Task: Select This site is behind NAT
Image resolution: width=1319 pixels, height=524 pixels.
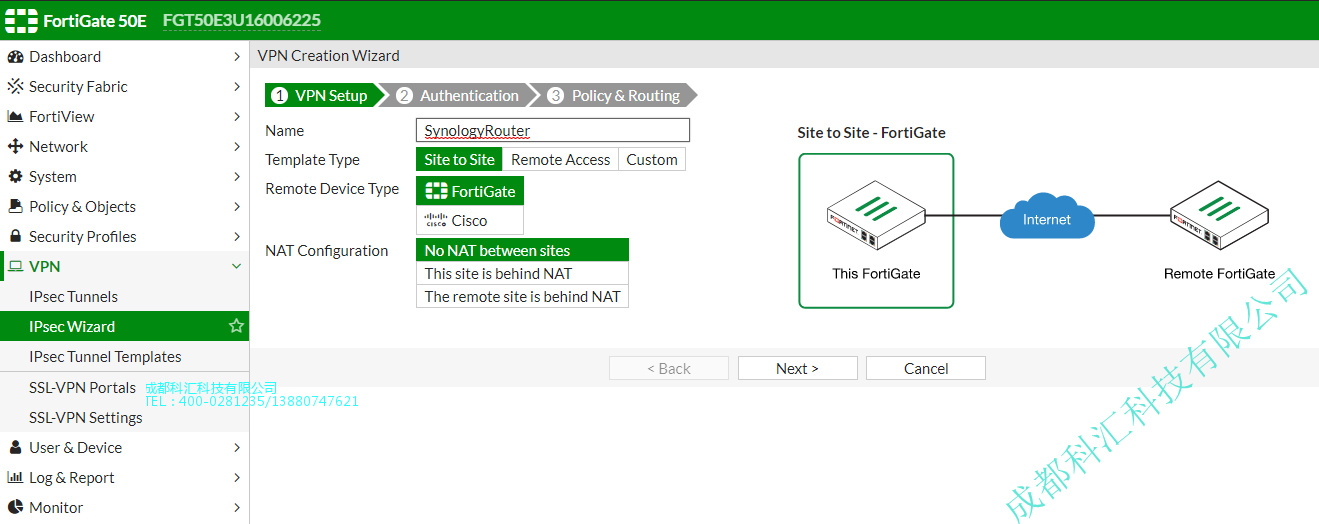Action: (x=522, y=273)
